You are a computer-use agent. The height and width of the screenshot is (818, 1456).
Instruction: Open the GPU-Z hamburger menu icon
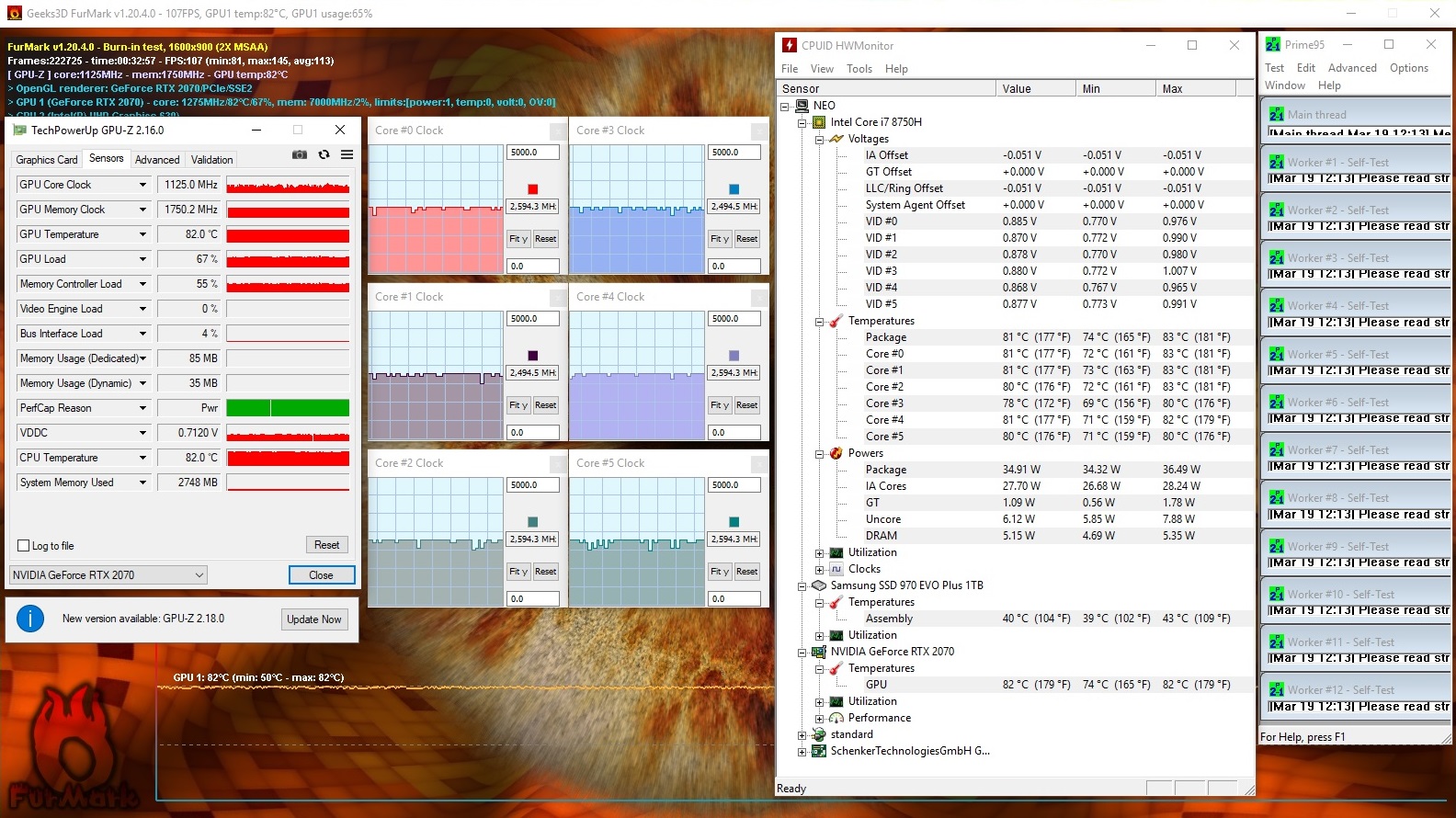pos(347,155)
